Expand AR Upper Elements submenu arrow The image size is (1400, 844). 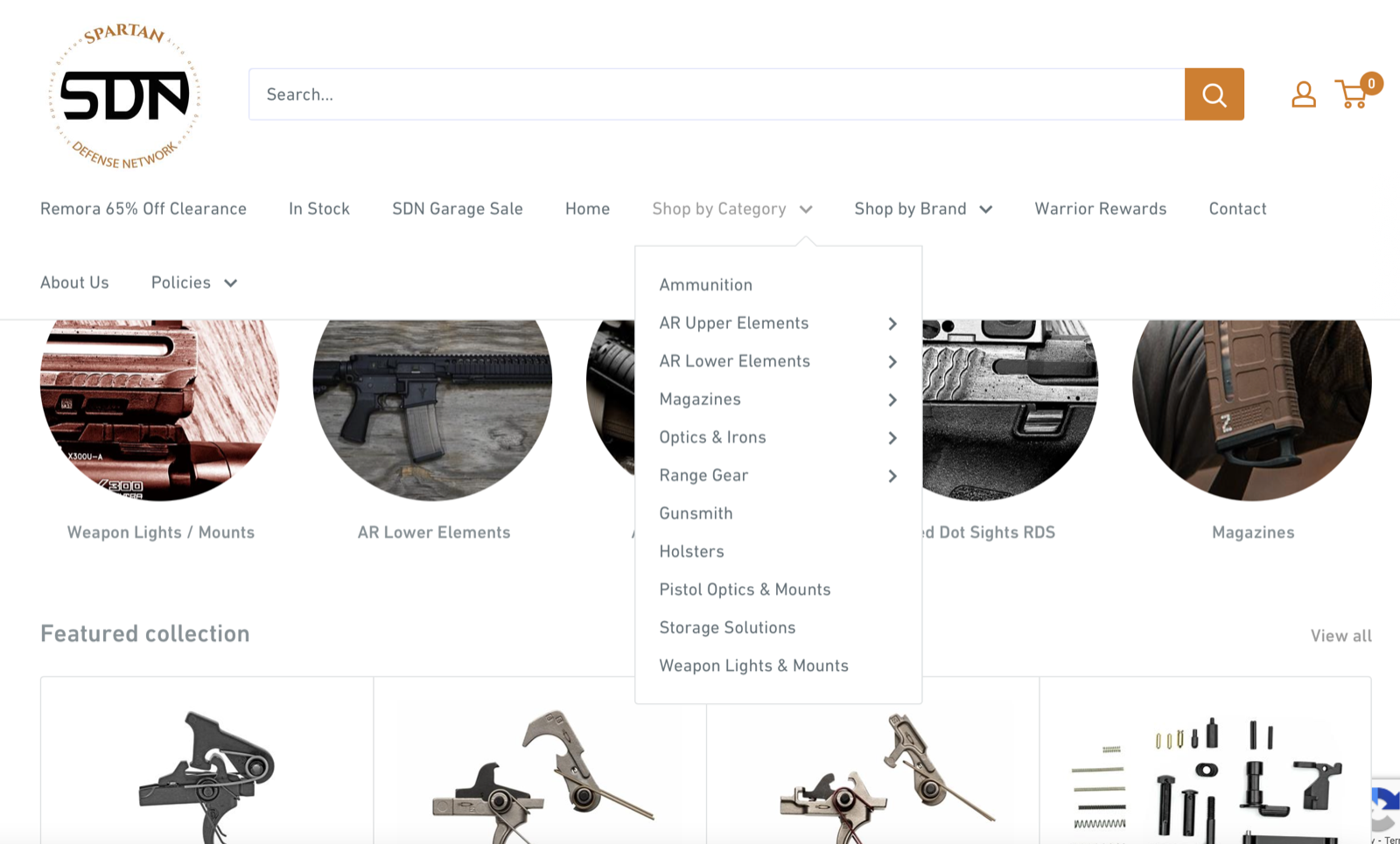point(892,324)
